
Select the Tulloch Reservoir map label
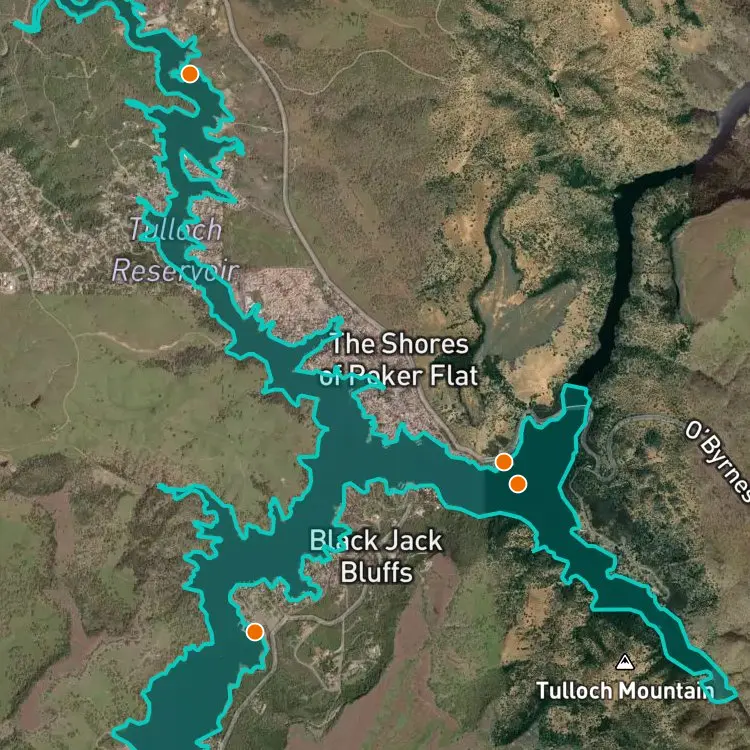[175, 250]
